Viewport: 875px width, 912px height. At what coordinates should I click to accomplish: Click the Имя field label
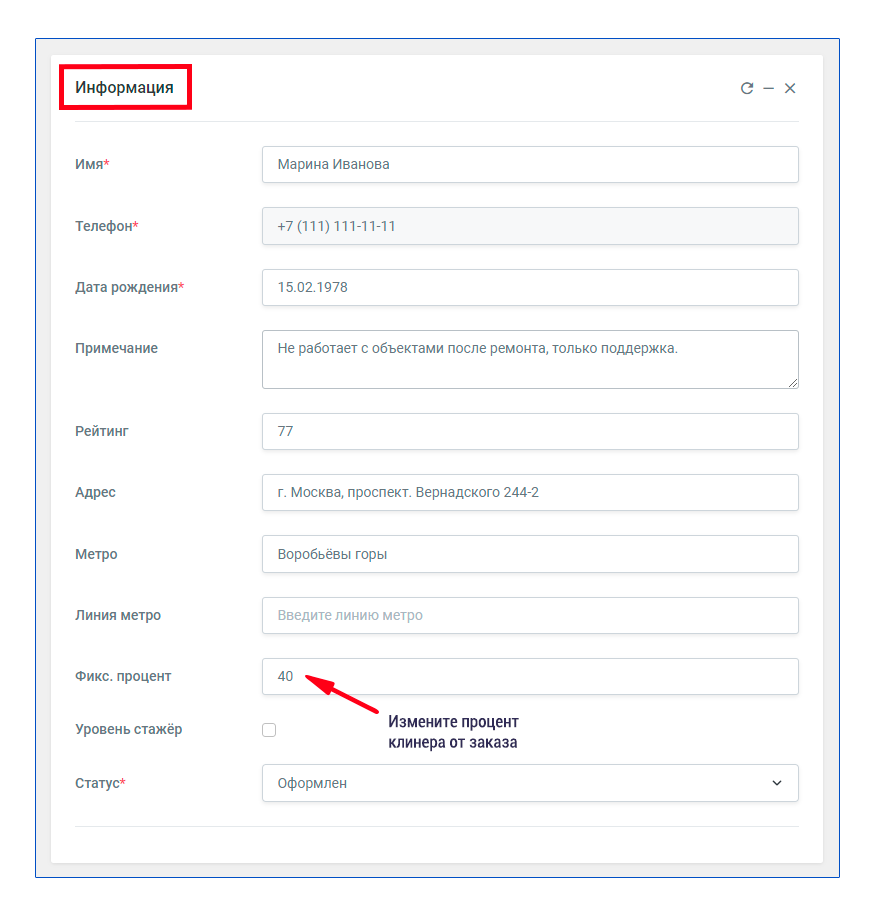point(92,164)
